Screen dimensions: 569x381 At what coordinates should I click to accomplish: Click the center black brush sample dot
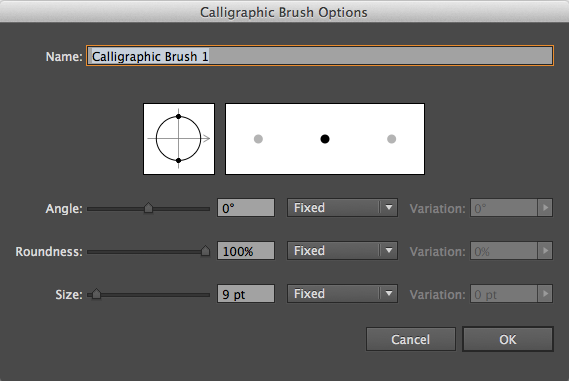[x=325, y=139]
